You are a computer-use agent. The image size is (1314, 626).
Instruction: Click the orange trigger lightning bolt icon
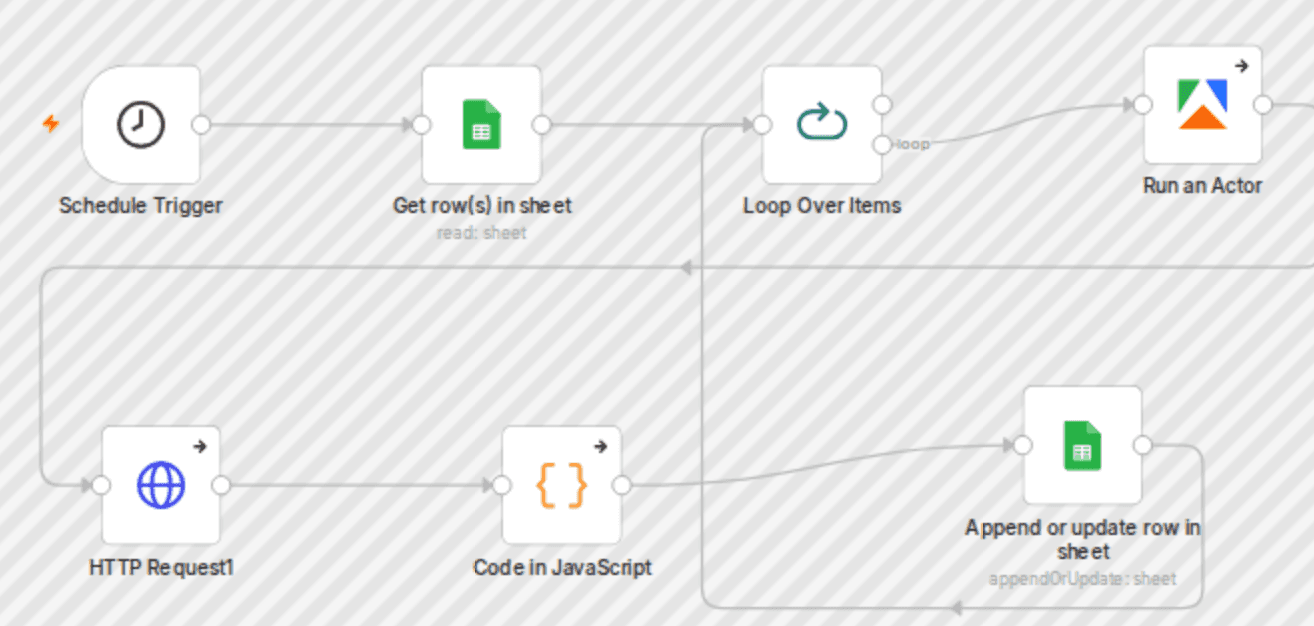tap(51, 124)
